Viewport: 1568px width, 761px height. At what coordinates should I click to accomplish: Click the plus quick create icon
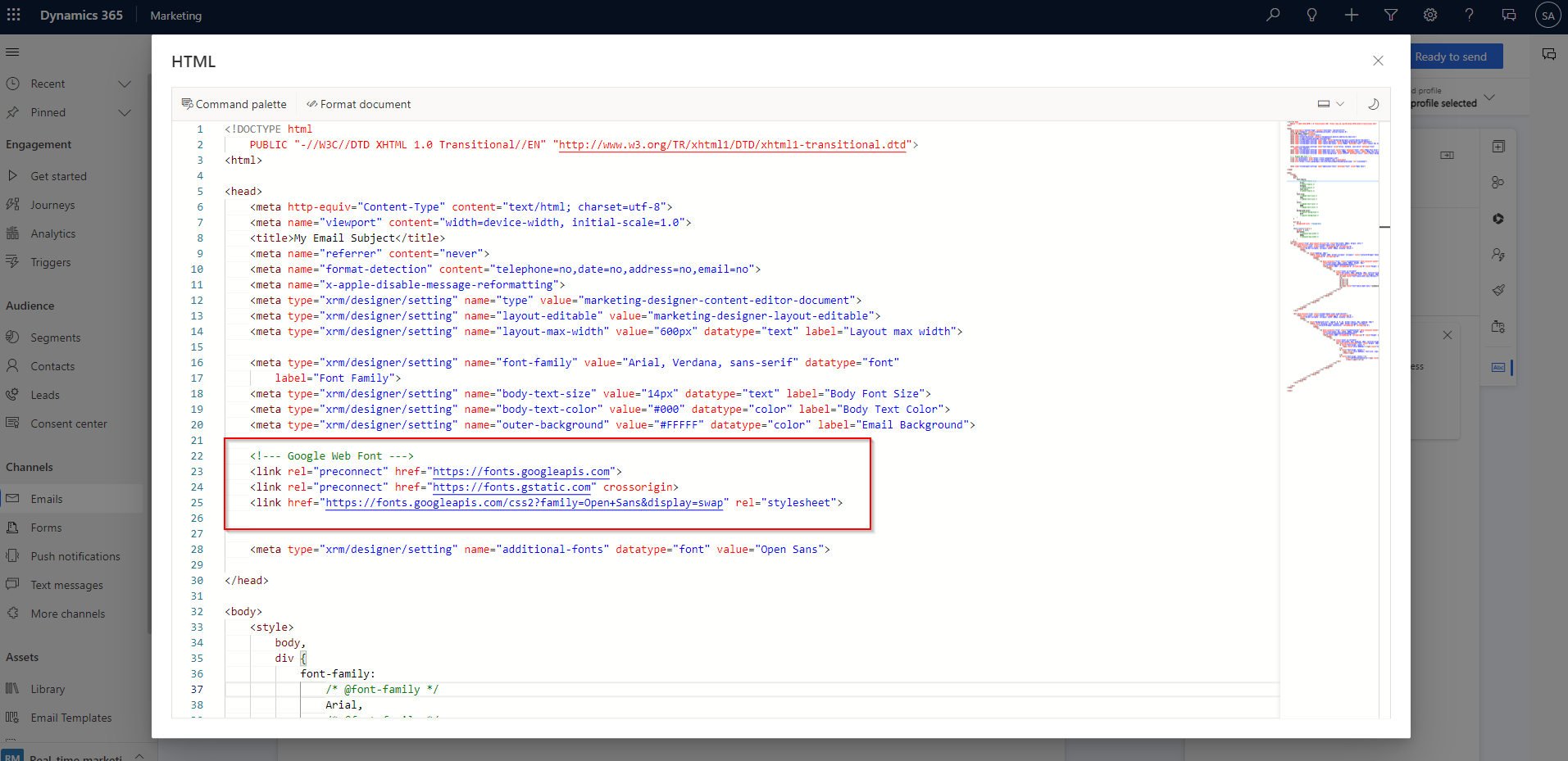1352,15
